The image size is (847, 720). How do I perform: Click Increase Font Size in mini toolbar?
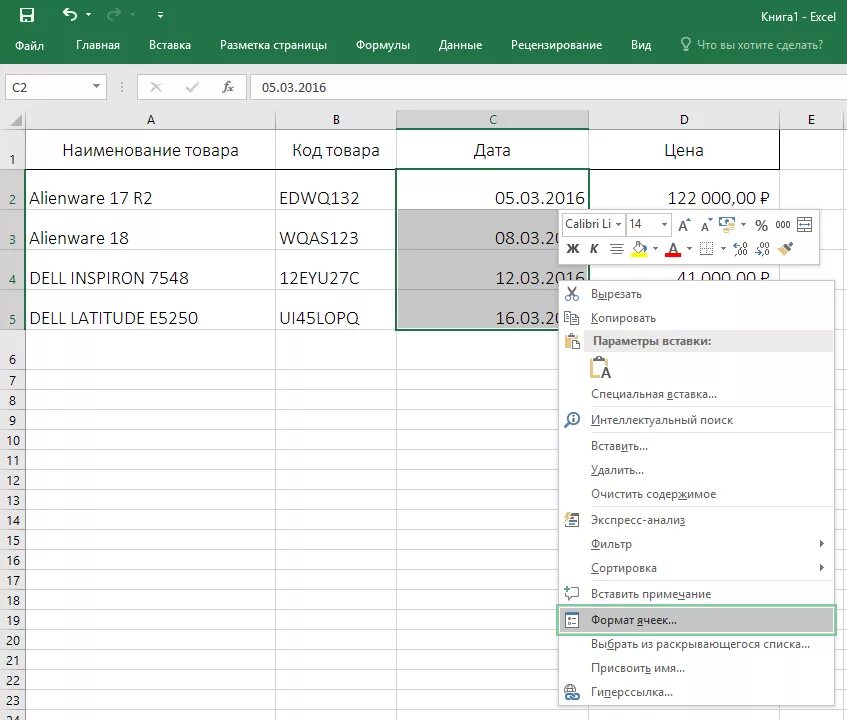(x=684, y=225)
